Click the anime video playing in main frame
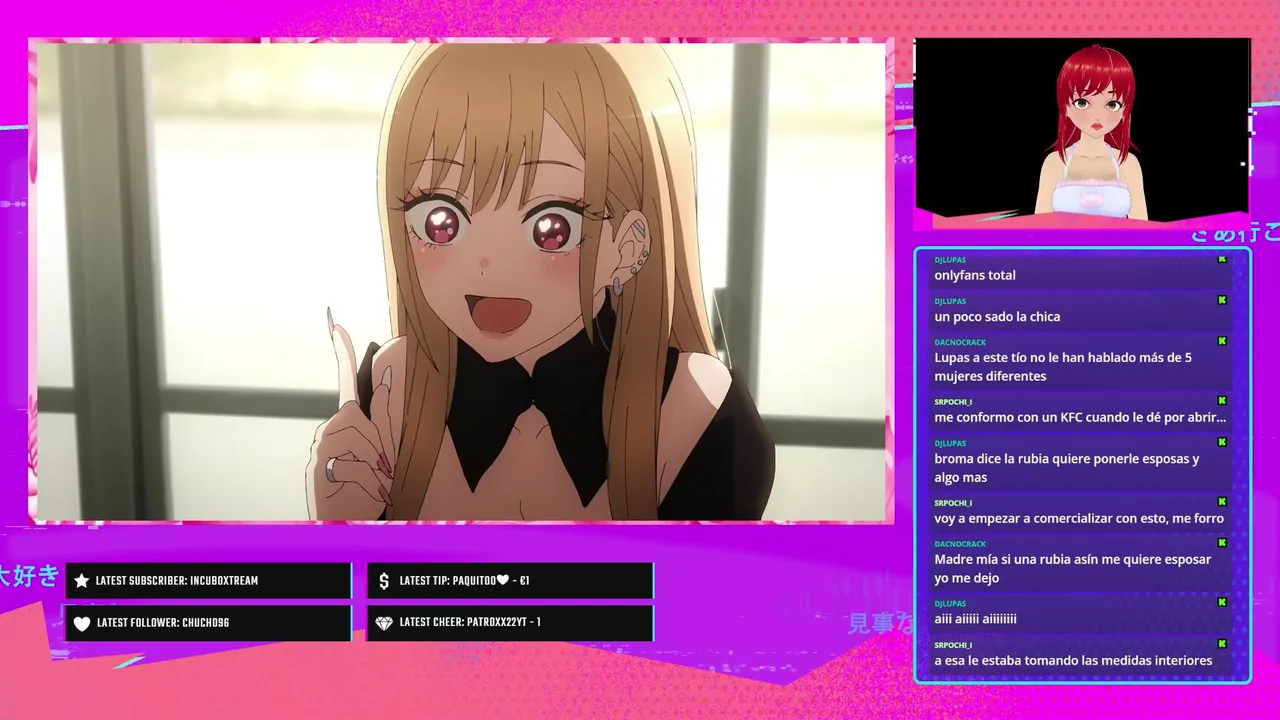The height and width of the screenshot is (720, 1280). click(461, 281)
